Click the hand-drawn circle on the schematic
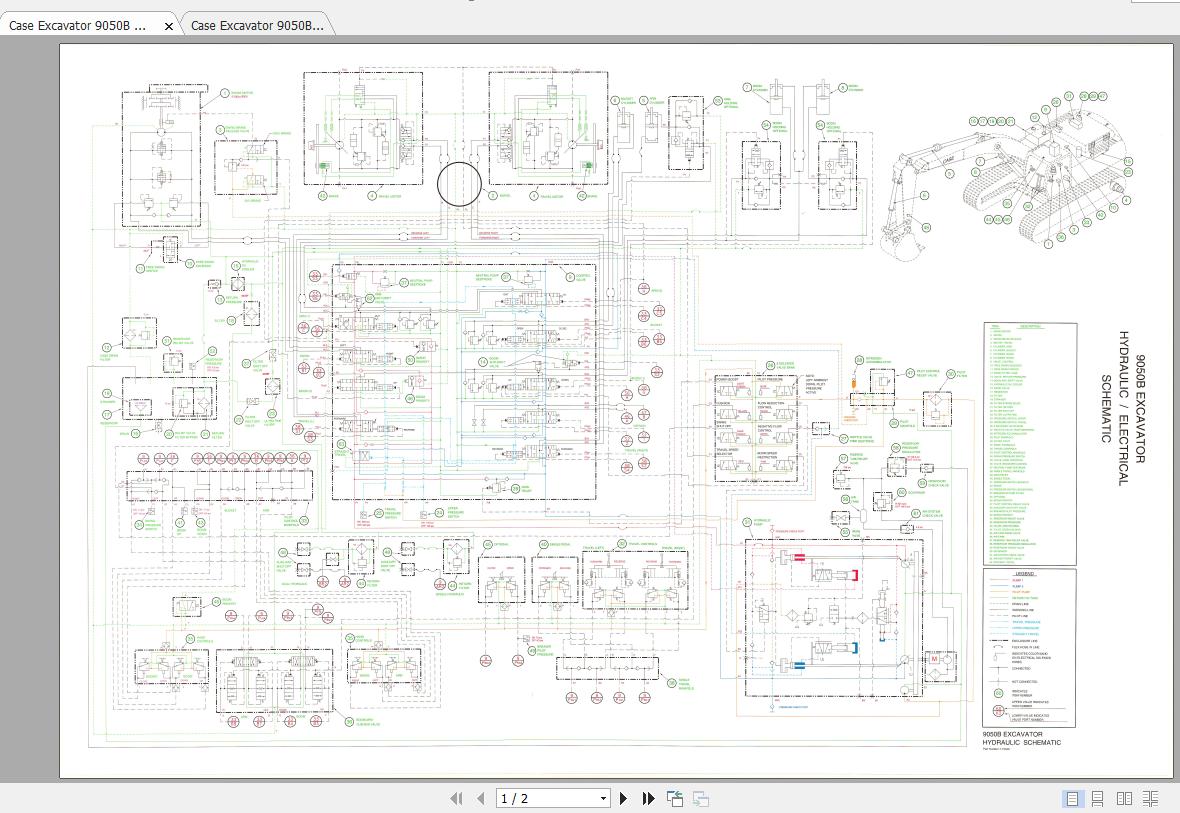Screen dimensions: 1180x813 459,183
